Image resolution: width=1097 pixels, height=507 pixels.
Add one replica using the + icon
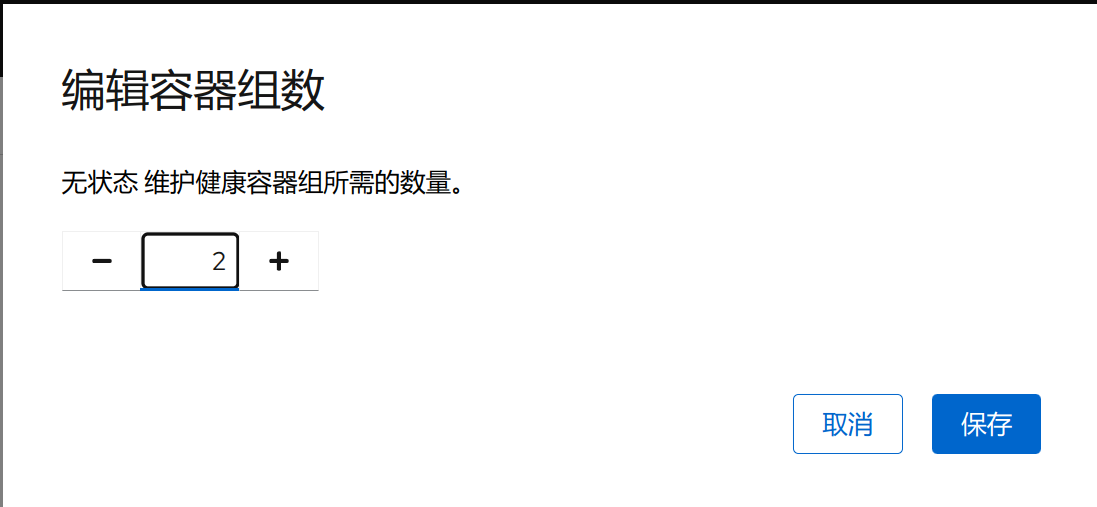[x=278, y=261]
